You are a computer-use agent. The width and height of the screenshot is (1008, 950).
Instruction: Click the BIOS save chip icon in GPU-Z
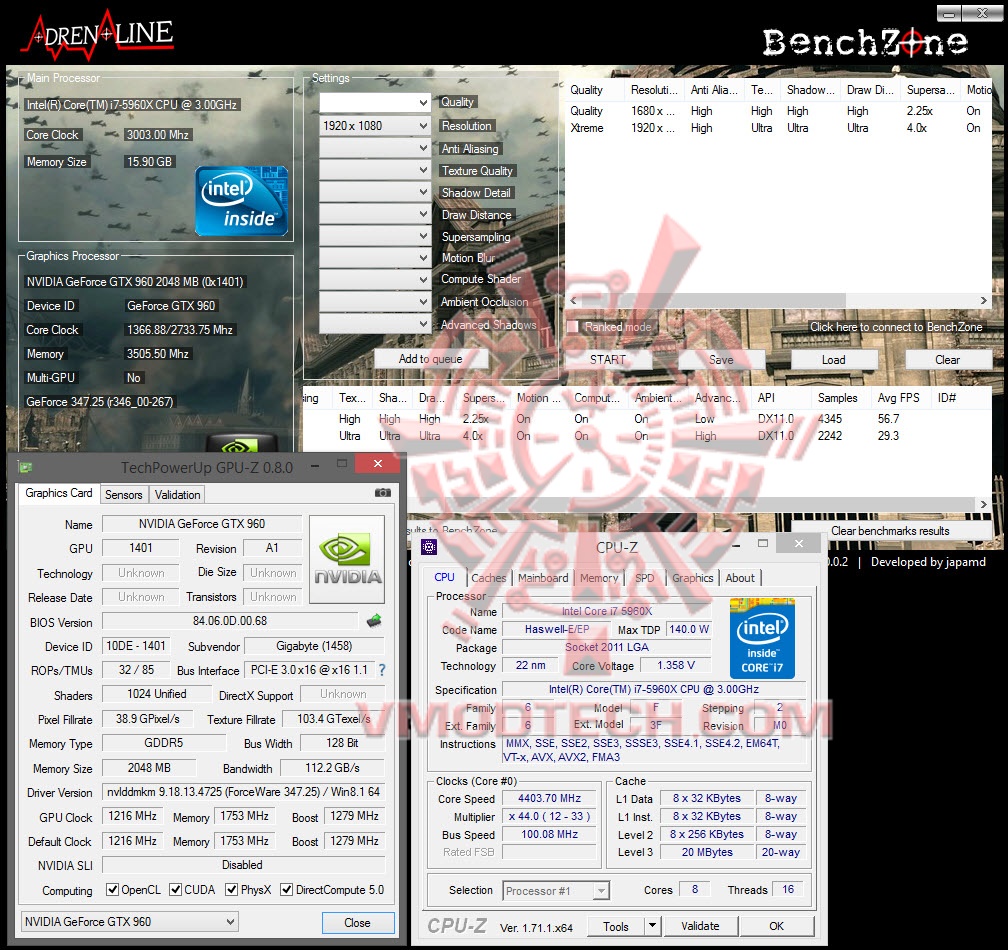click(x=374, y=621)
